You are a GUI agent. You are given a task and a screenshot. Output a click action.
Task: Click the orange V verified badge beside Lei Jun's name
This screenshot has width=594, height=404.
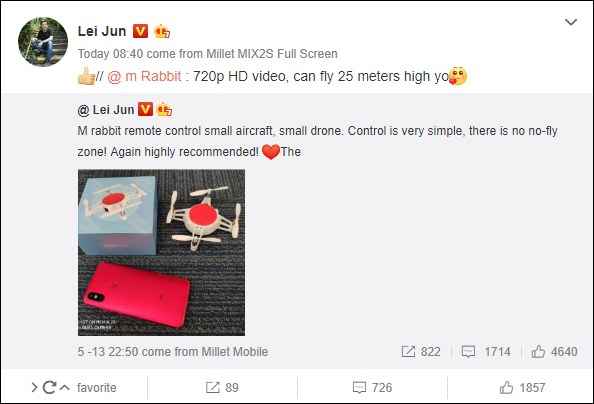tap(140, 31)
